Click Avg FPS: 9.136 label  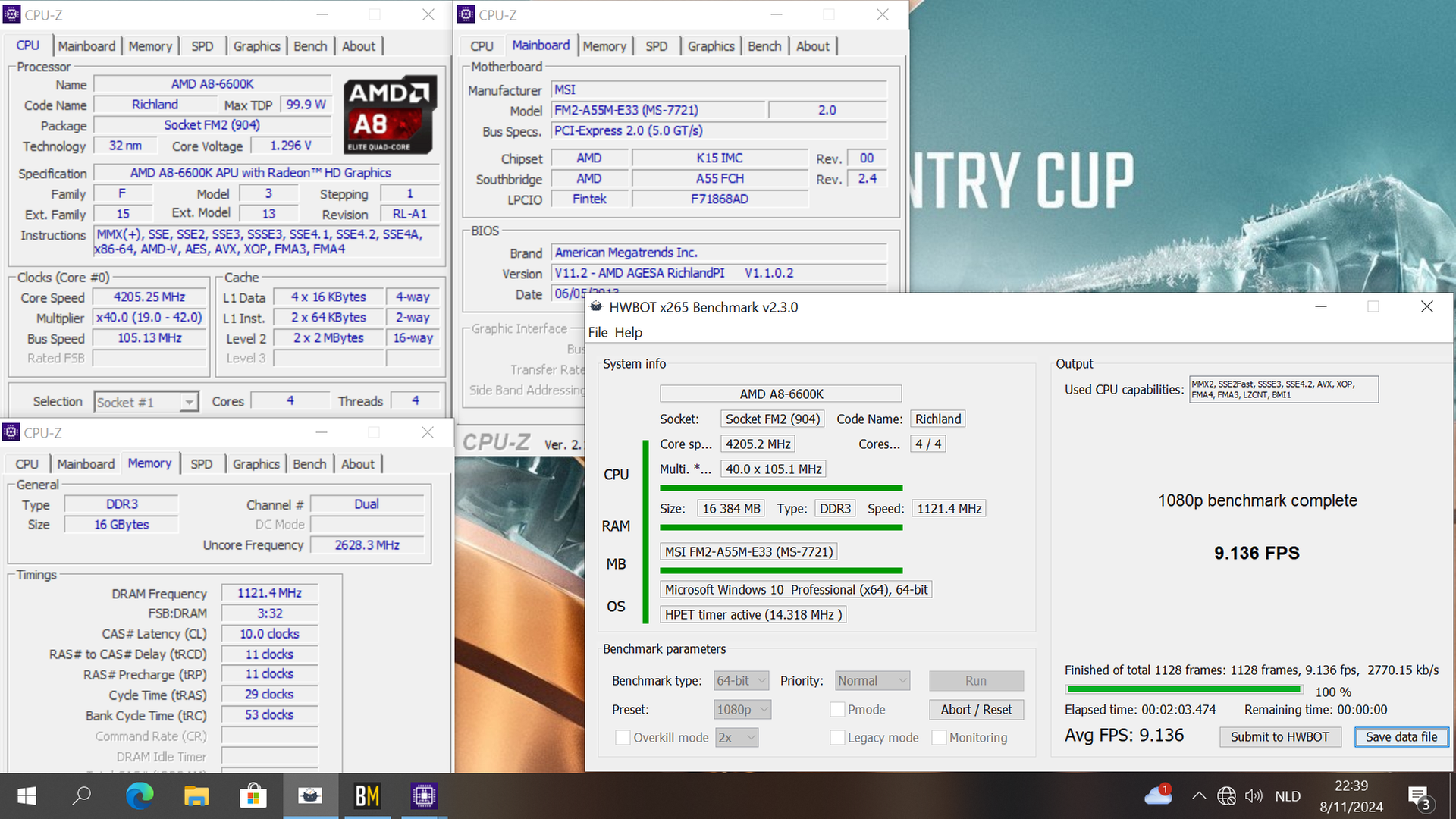pyautogui.click(x=1124, y=736)
